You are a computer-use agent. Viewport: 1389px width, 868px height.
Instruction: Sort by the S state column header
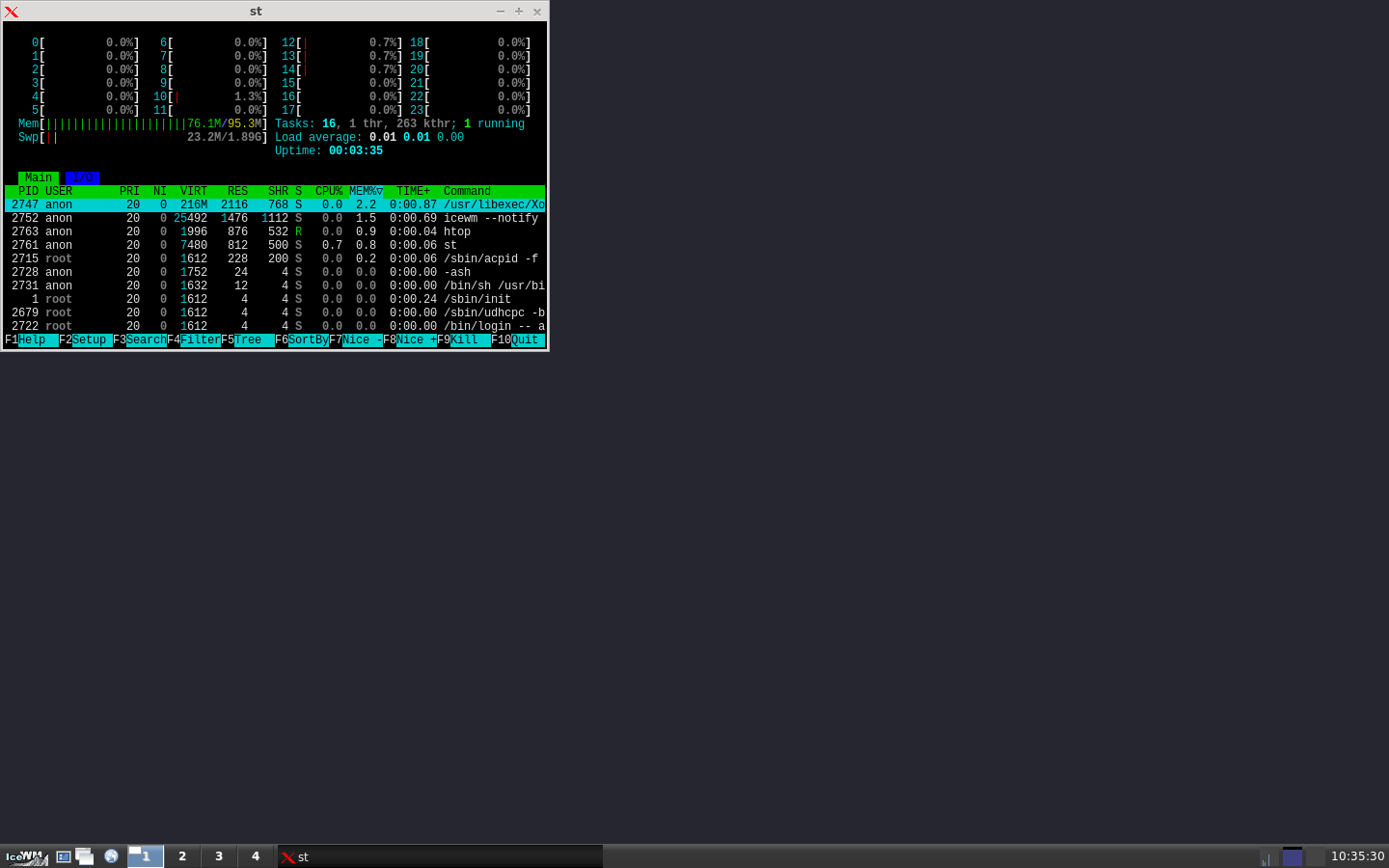point(299,192)
